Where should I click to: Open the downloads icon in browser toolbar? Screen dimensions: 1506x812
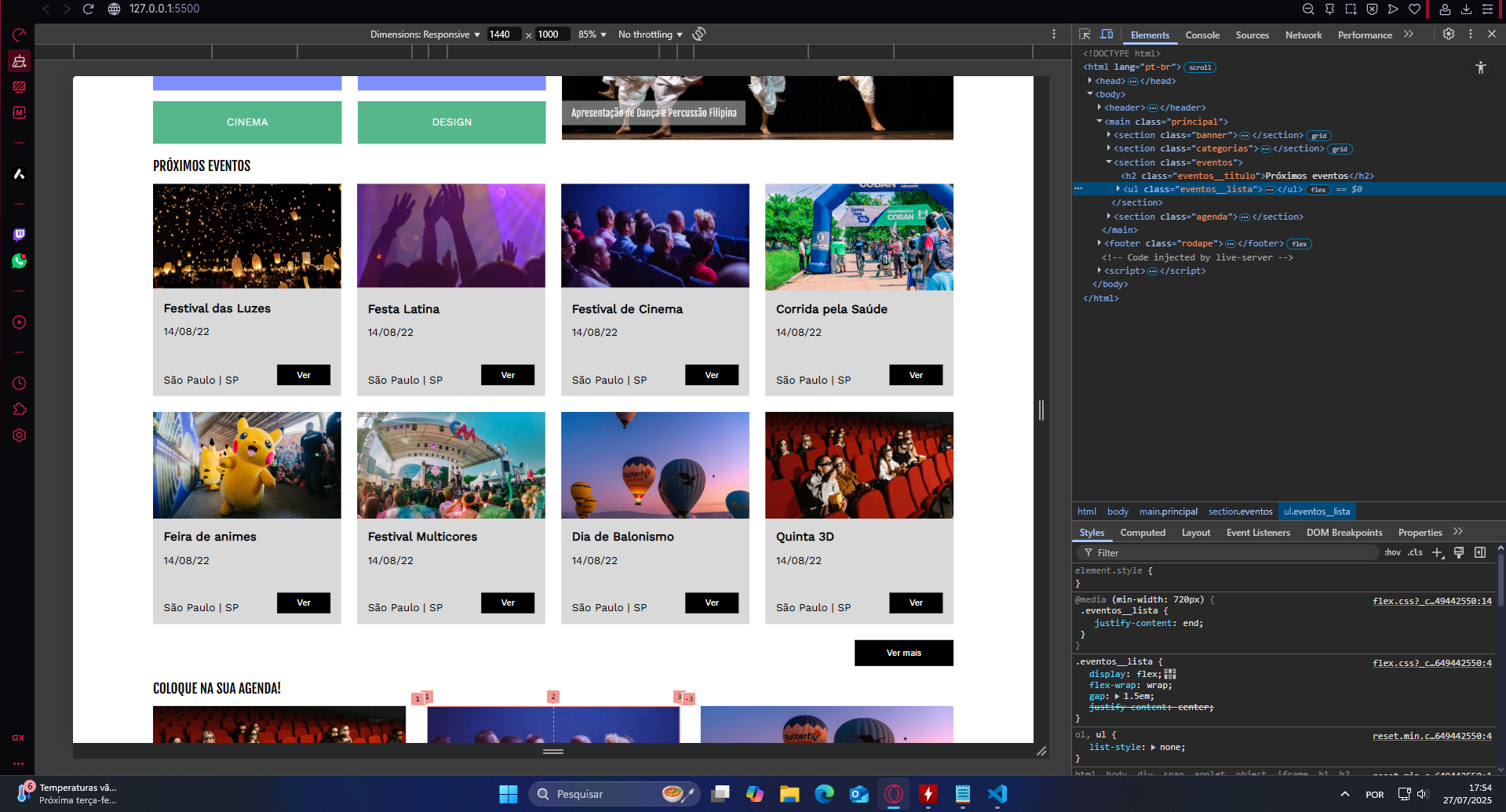pos(1466,9)
